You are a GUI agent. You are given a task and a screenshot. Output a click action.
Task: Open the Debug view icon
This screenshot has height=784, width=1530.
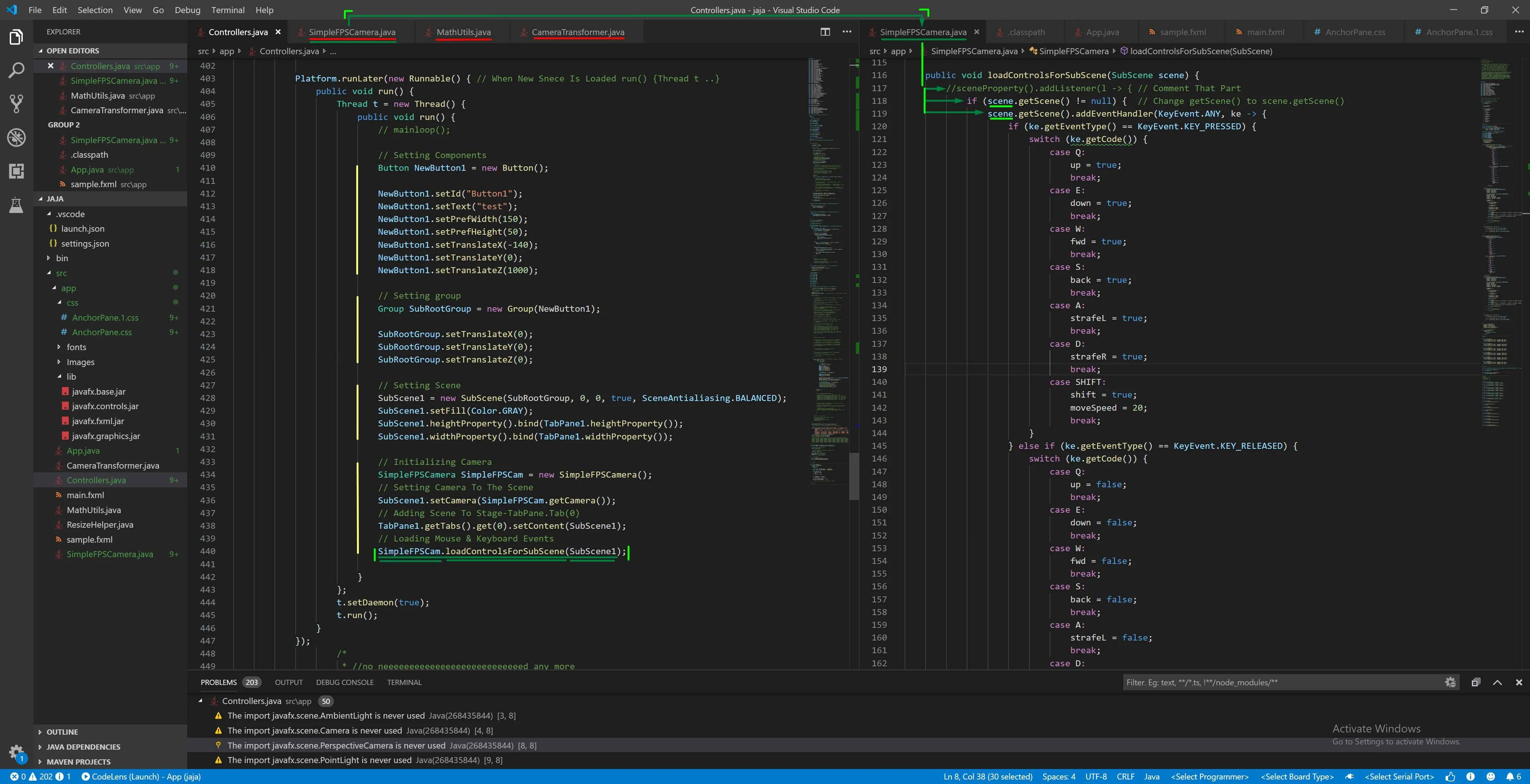pos(16,137)
